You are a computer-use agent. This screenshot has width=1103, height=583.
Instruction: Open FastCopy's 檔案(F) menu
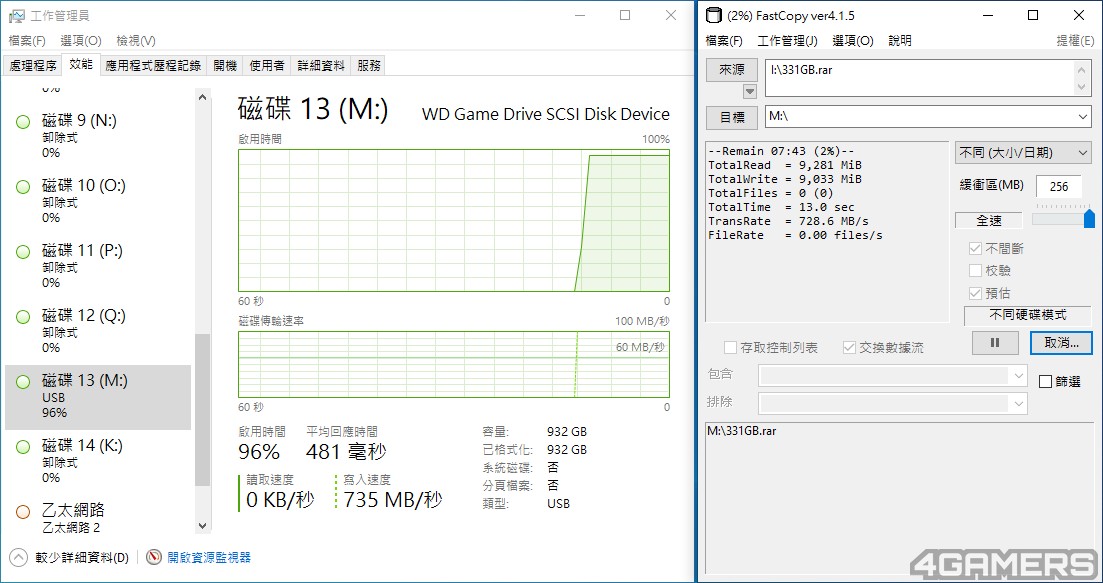(x=724, y=41)
